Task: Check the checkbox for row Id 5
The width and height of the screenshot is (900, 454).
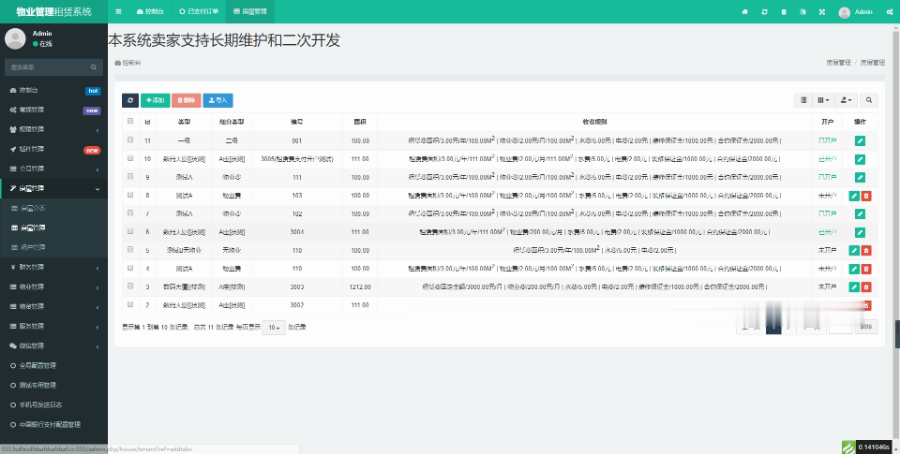Action: [x=130, y=250]
